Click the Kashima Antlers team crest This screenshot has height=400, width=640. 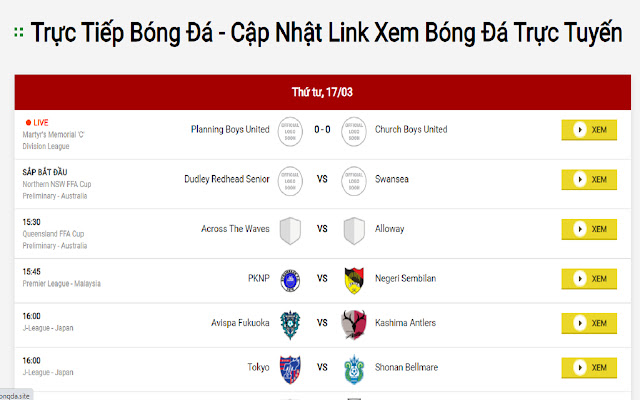353,324
